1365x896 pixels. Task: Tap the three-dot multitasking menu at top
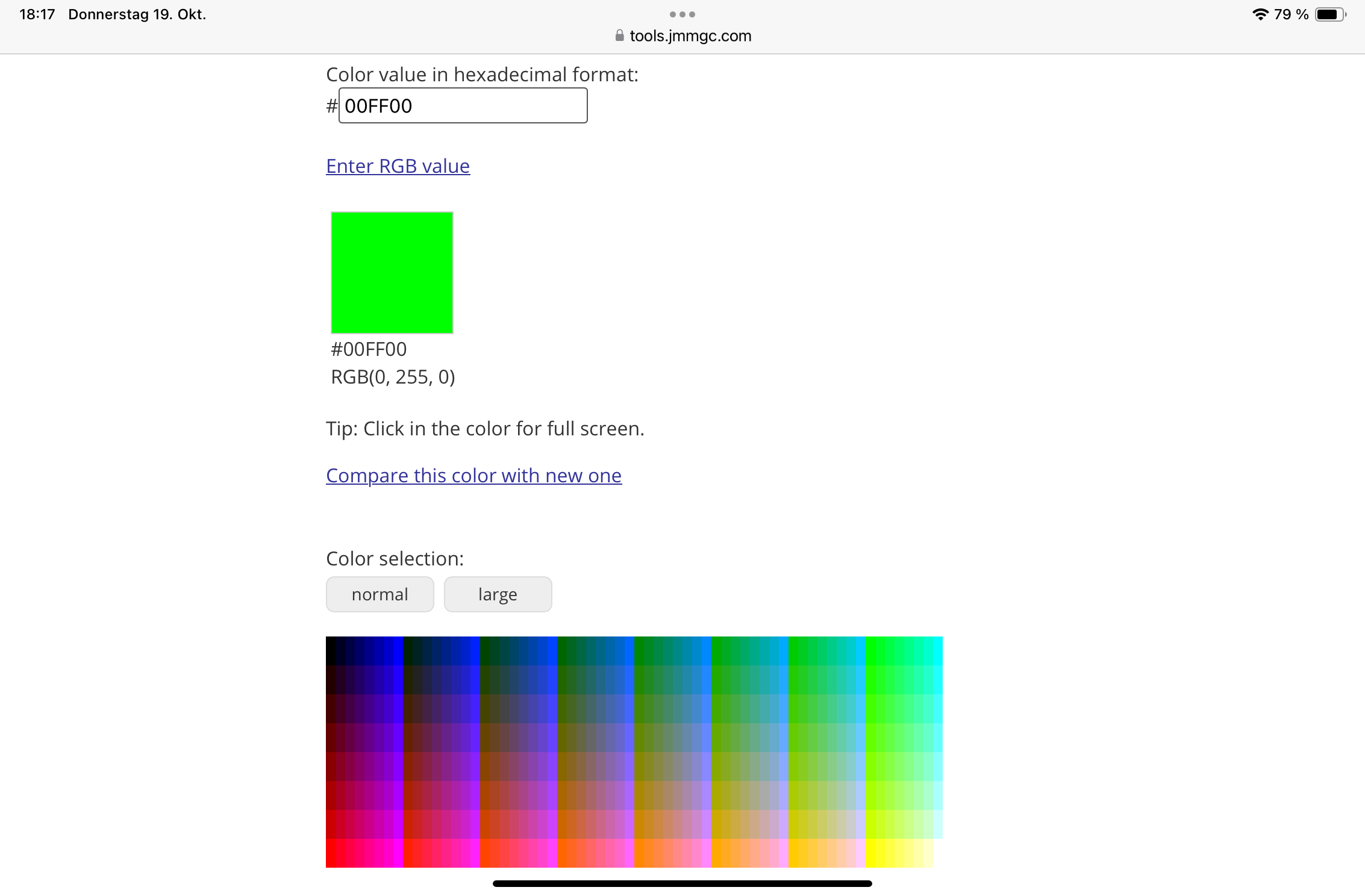(x=682, y=14)
